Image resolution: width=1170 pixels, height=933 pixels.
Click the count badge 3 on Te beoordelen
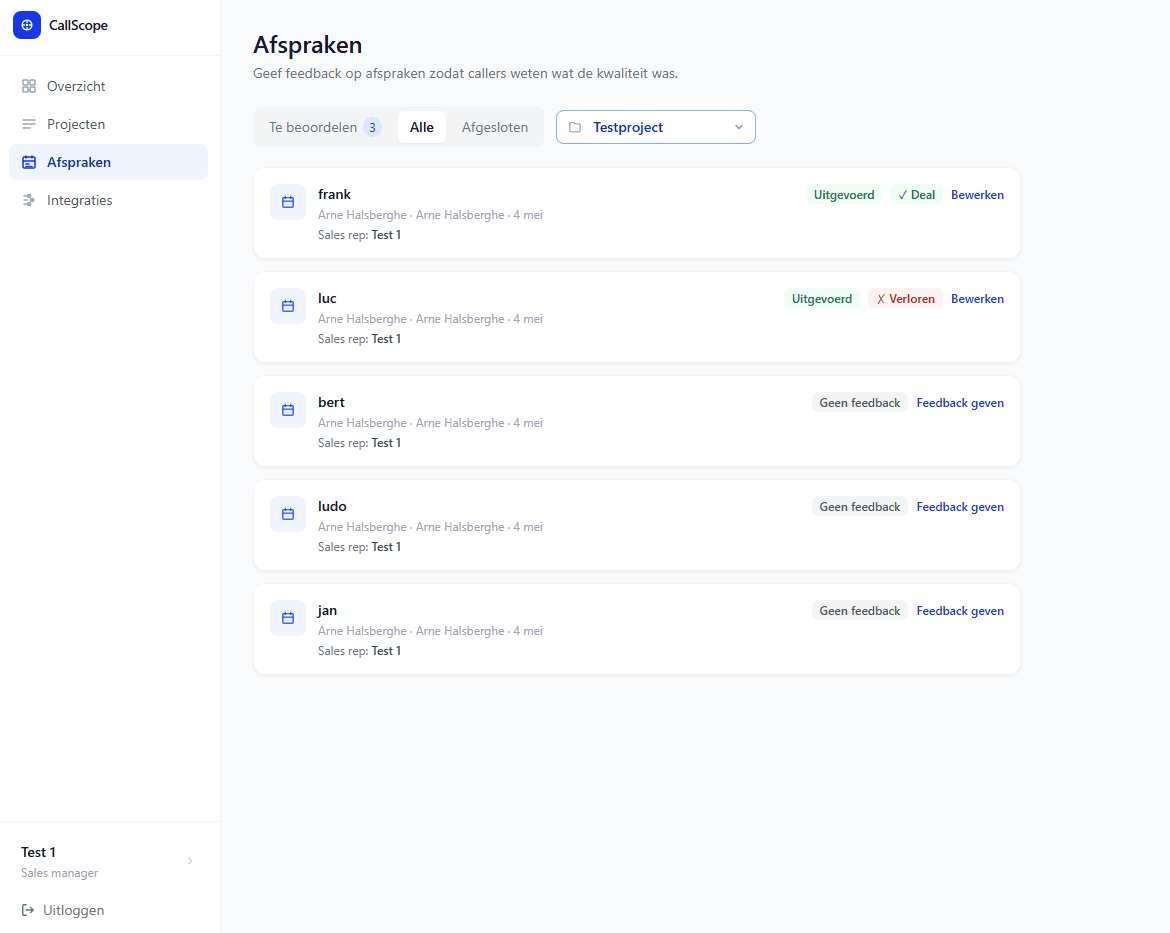(x=372, y=128)
